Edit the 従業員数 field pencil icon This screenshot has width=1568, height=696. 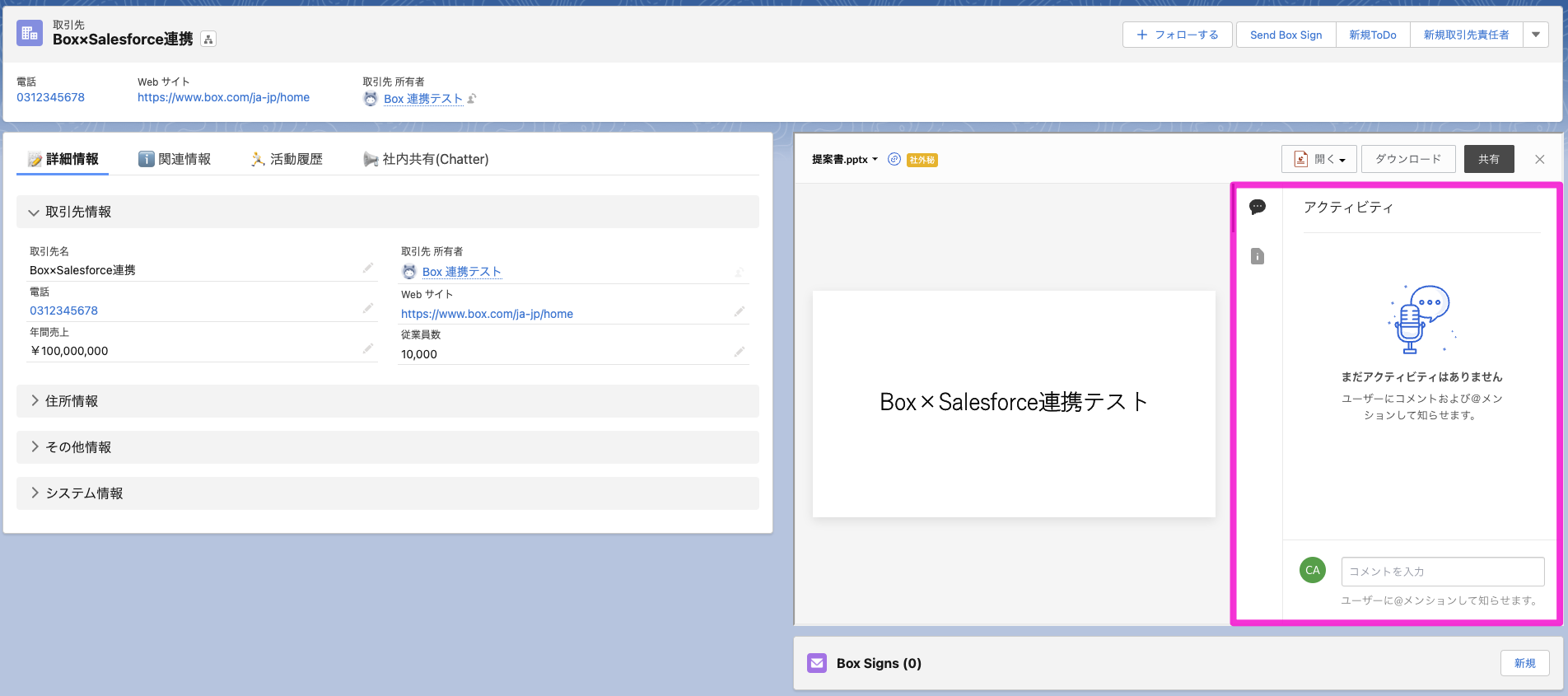coord(740,352)
